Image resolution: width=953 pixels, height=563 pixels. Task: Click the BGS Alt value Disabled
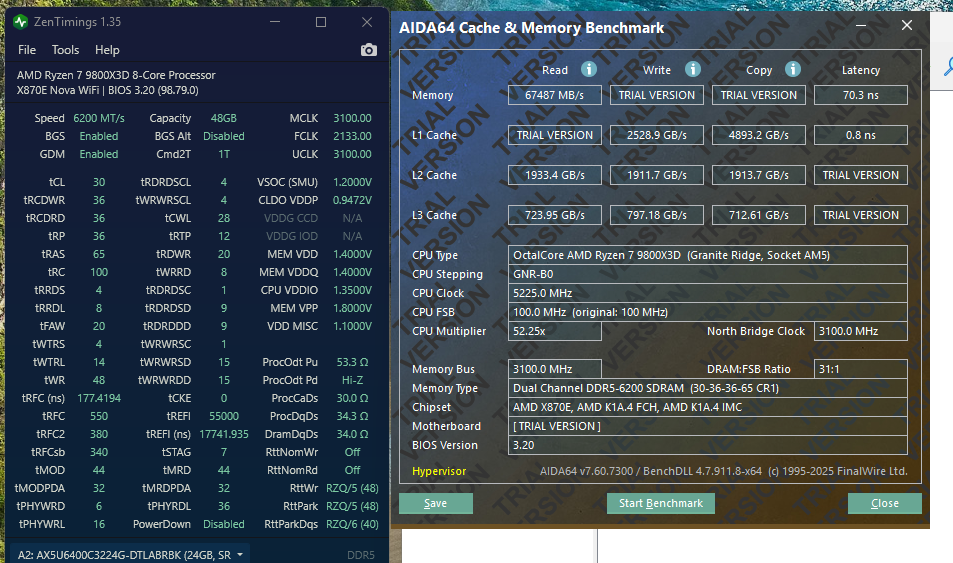tap(224, 136)
